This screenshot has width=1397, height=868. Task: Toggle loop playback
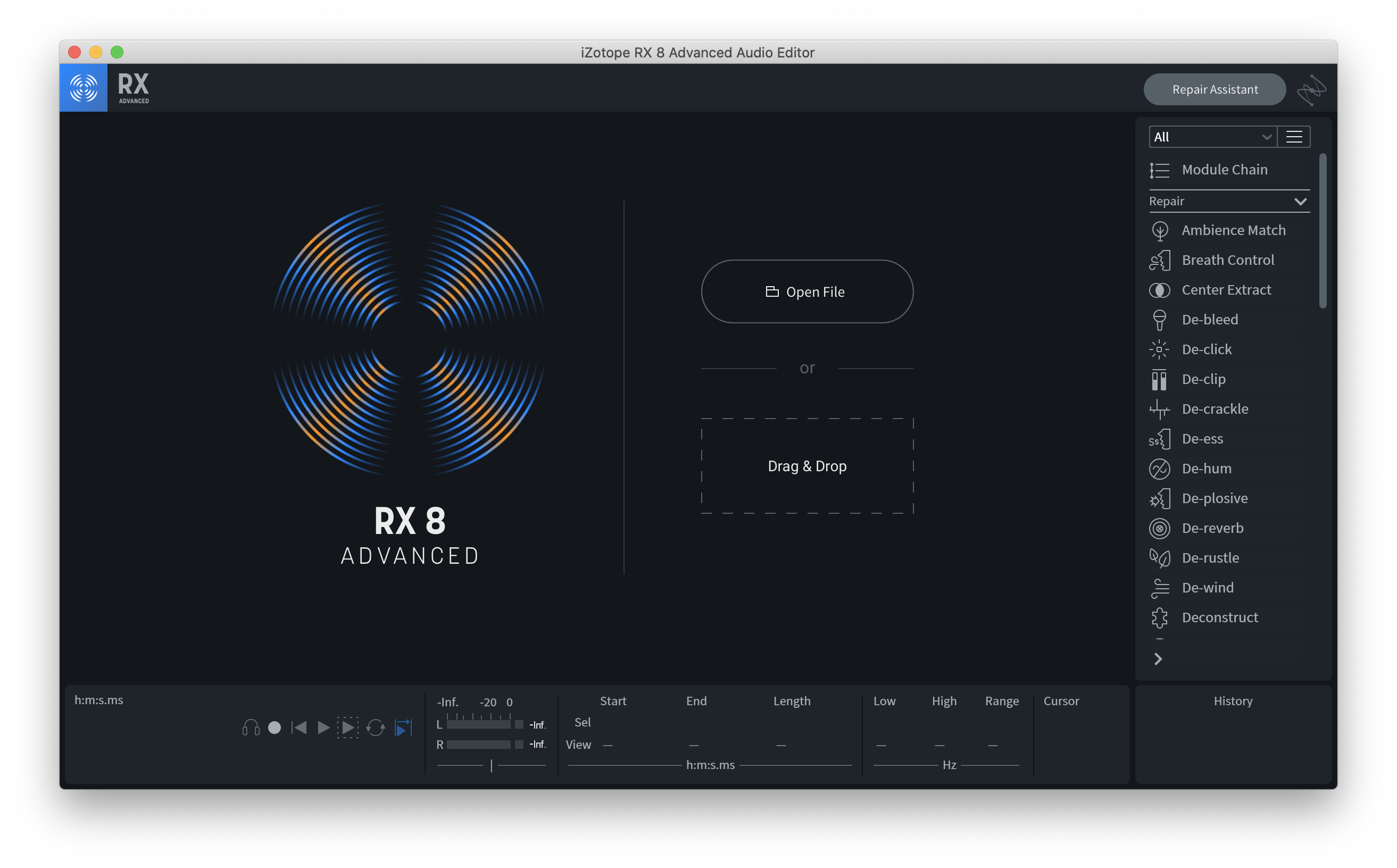click(376, 728)
